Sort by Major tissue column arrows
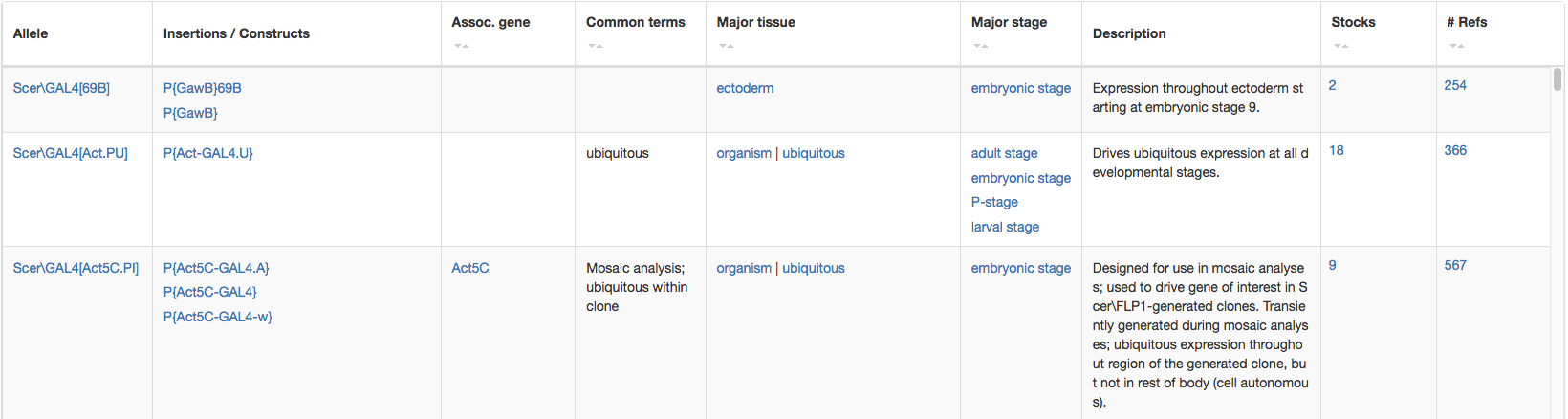The image size is (1568, 419). tap(727, 46)
